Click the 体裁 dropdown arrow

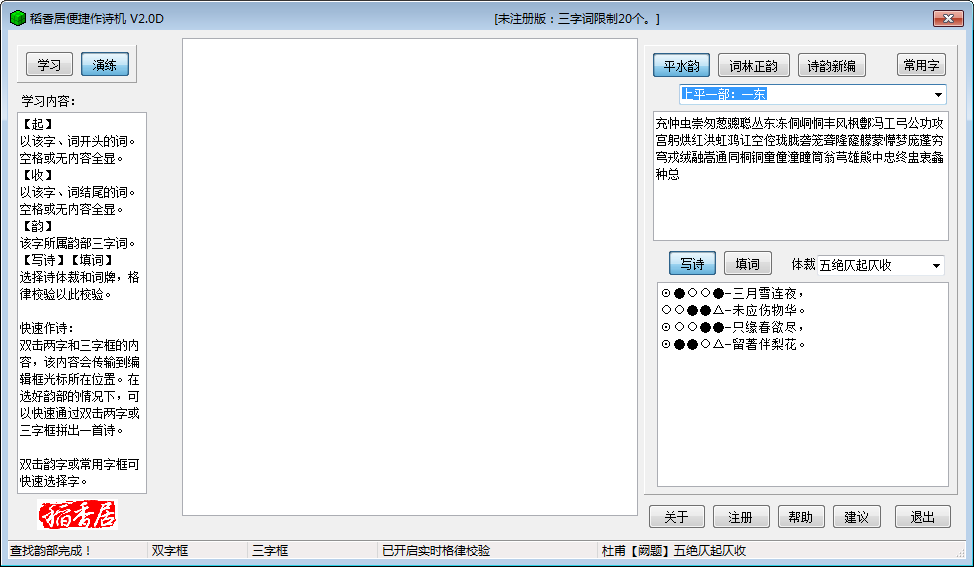(x=936, y=265)
